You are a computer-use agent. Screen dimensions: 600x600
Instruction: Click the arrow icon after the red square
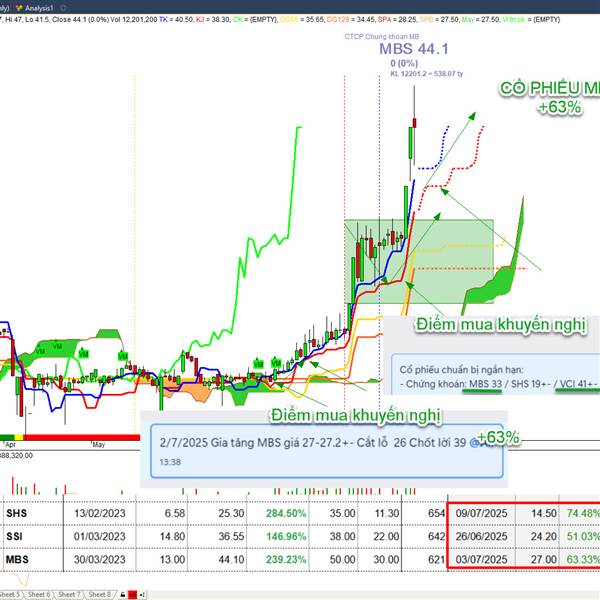click(142, 595)
